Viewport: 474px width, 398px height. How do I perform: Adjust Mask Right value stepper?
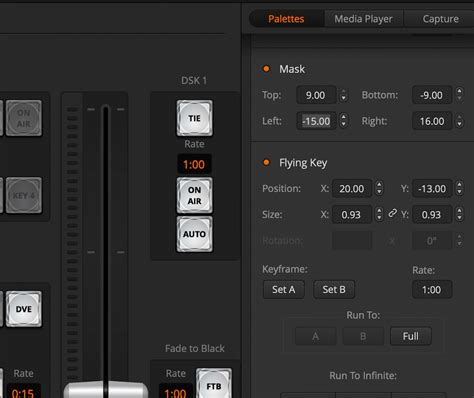coord(459,121)
